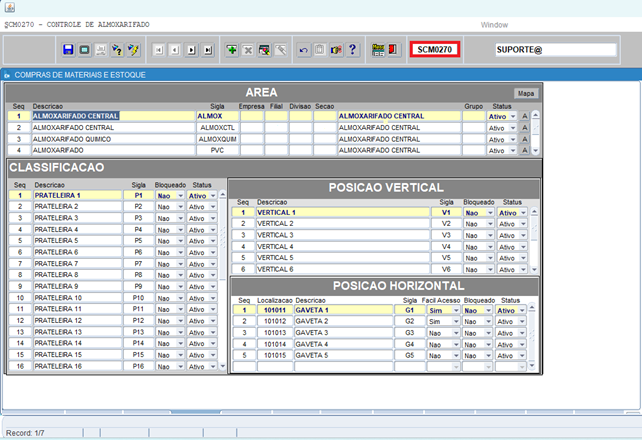The image size is (642, 440).
Task: Go to the previous record
Action: (175, 50)
